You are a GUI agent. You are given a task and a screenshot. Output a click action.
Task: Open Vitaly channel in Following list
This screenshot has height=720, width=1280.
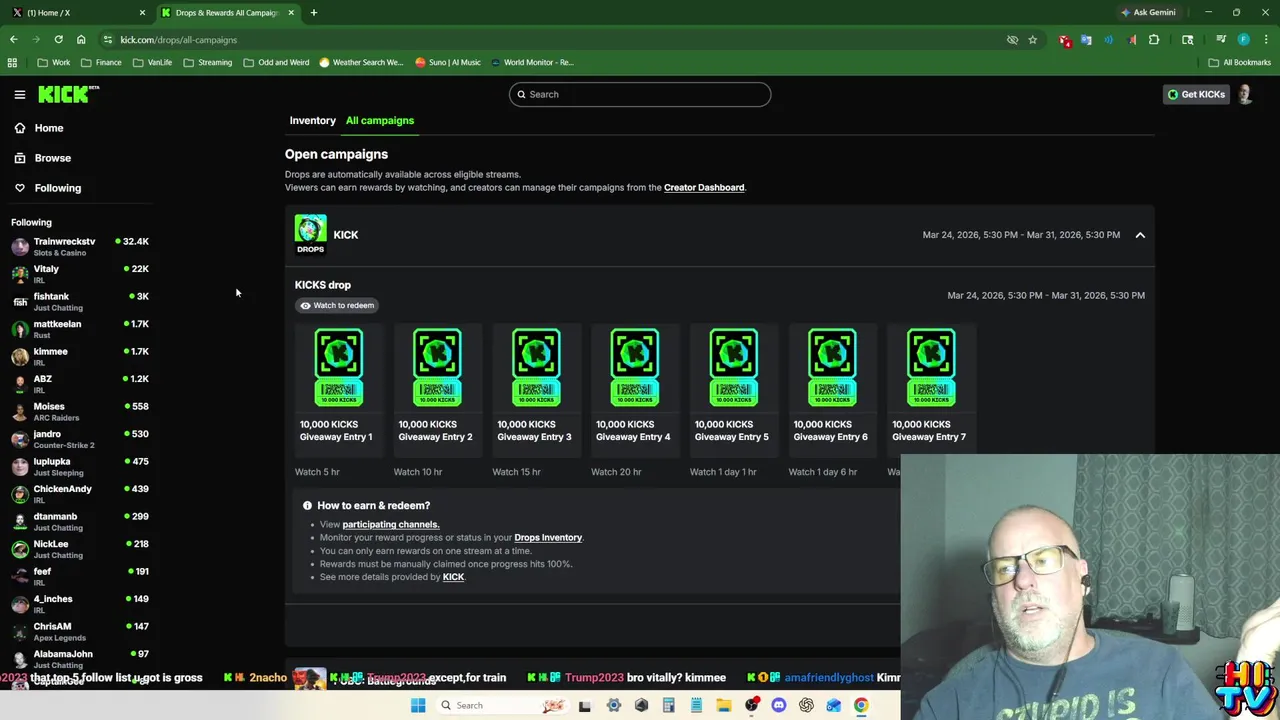[x=80, y=273]
